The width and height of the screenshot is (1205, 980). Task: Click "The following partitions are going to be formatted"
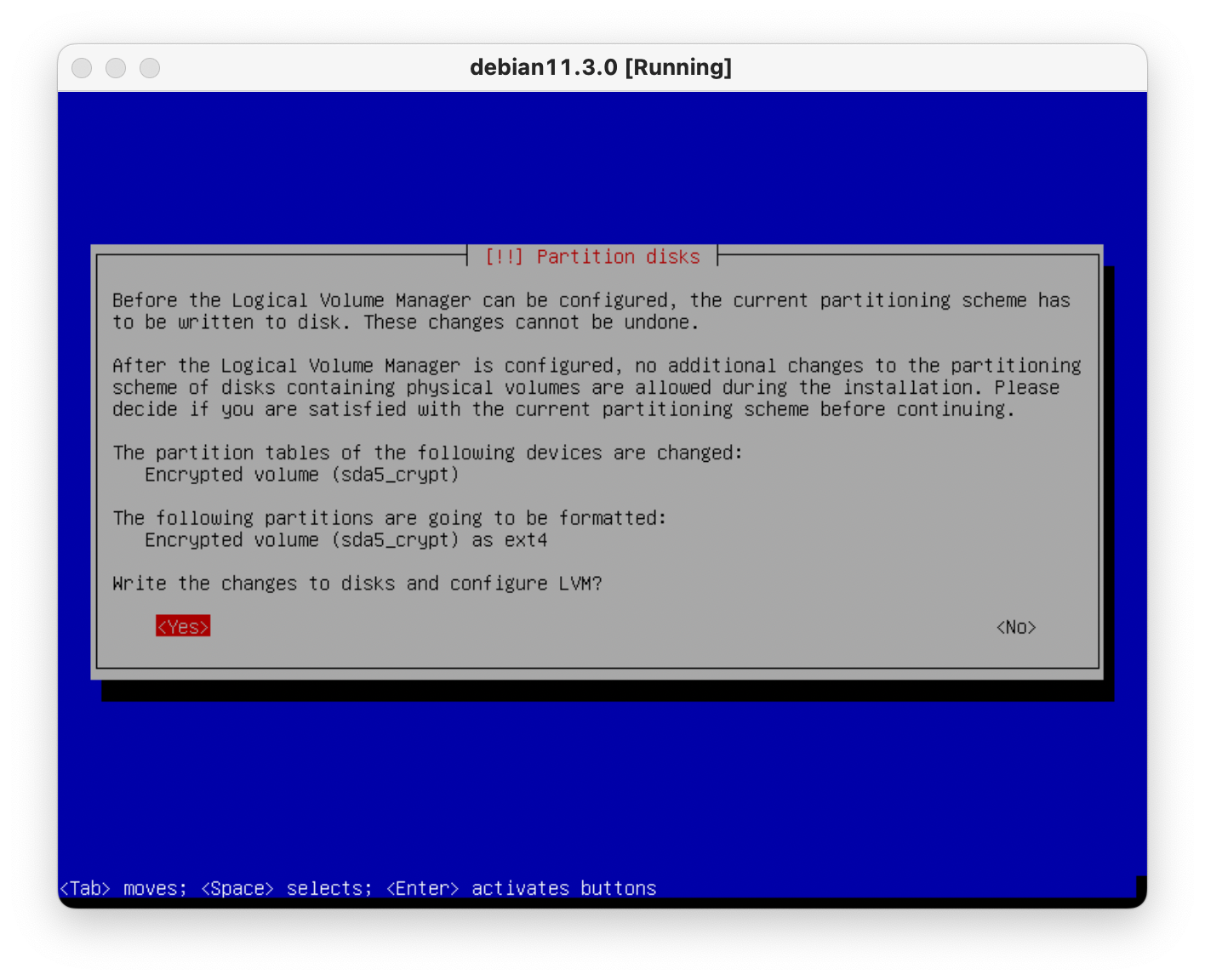pos(389,518)
